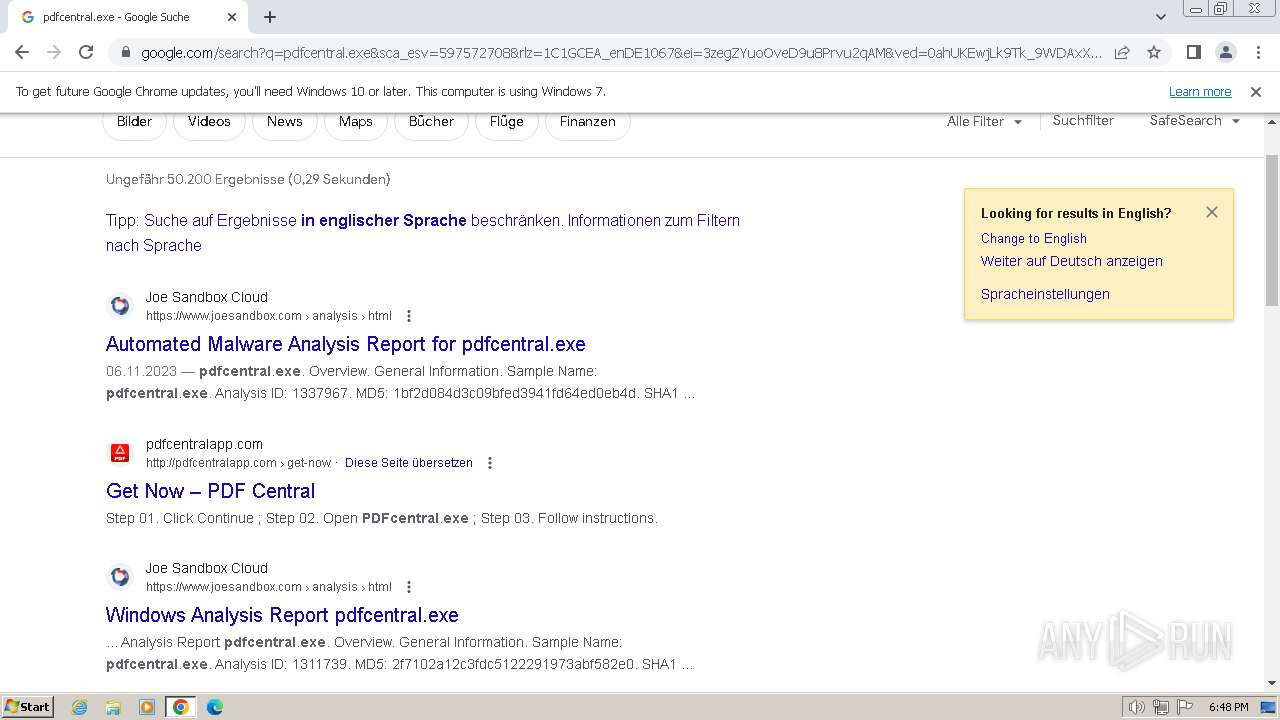The image size is (1280, 720).
Task: Open File Explorer from taskbar
Action: pos(113,707)
